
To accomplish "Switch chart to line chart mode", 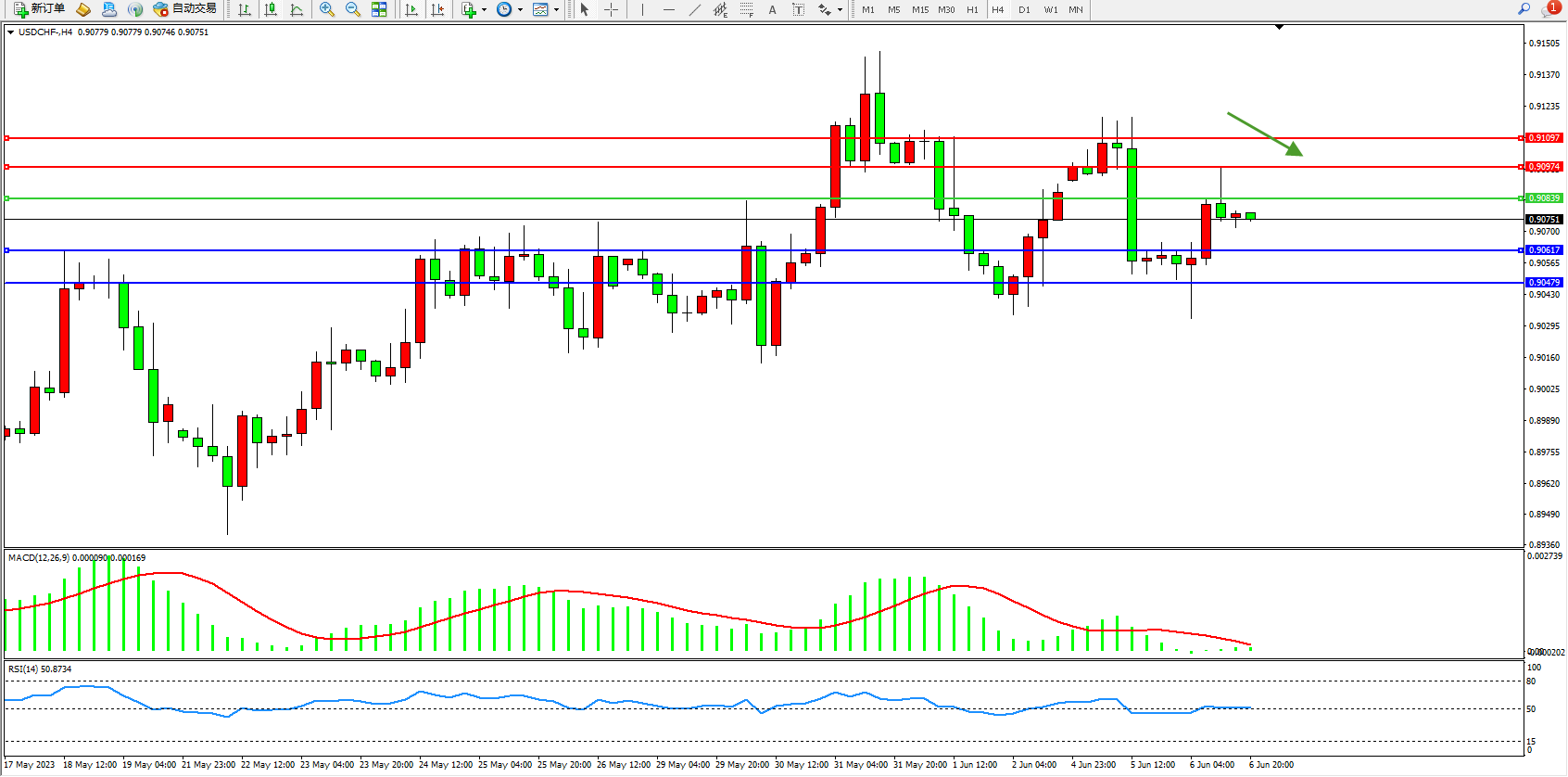I will click(x=297, y=9).
